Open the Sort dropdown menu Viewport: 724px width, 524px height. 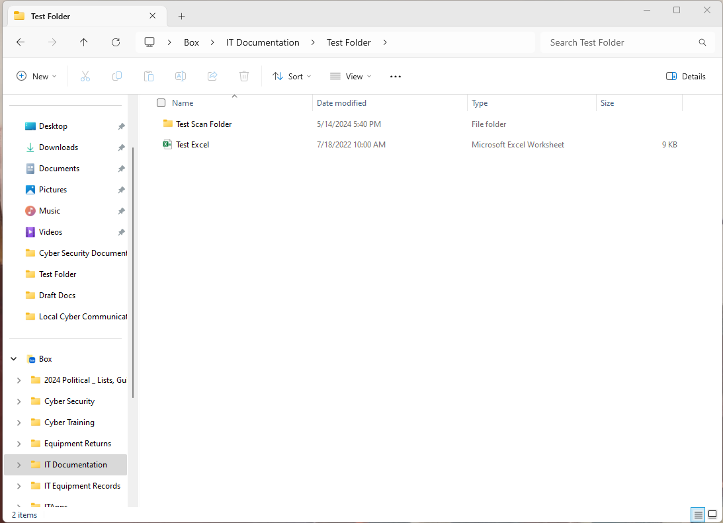click(x=291, y=76)
